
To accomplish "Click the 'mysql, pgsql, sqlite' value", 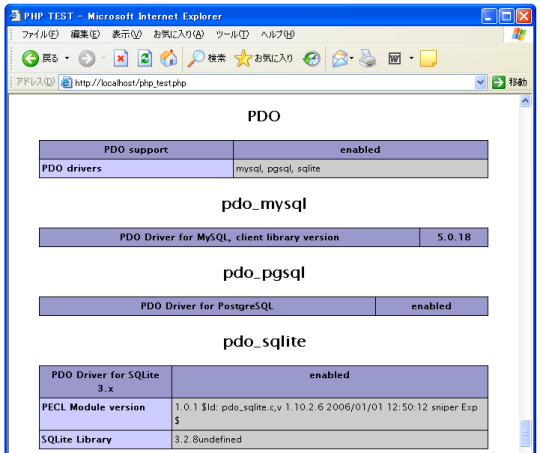I will point(278,169).
